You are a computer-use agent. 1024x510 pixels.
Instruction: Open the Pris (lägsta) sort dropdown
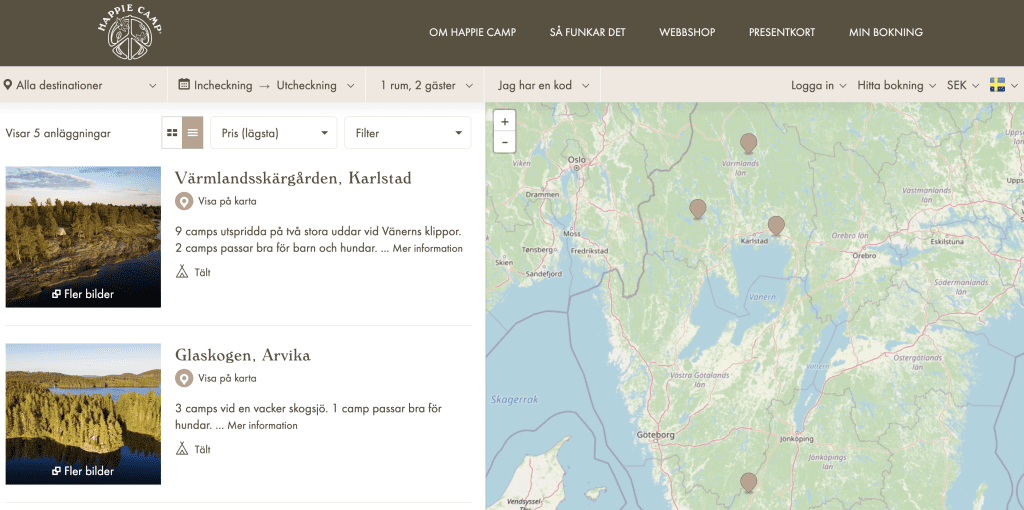(273, 133)
